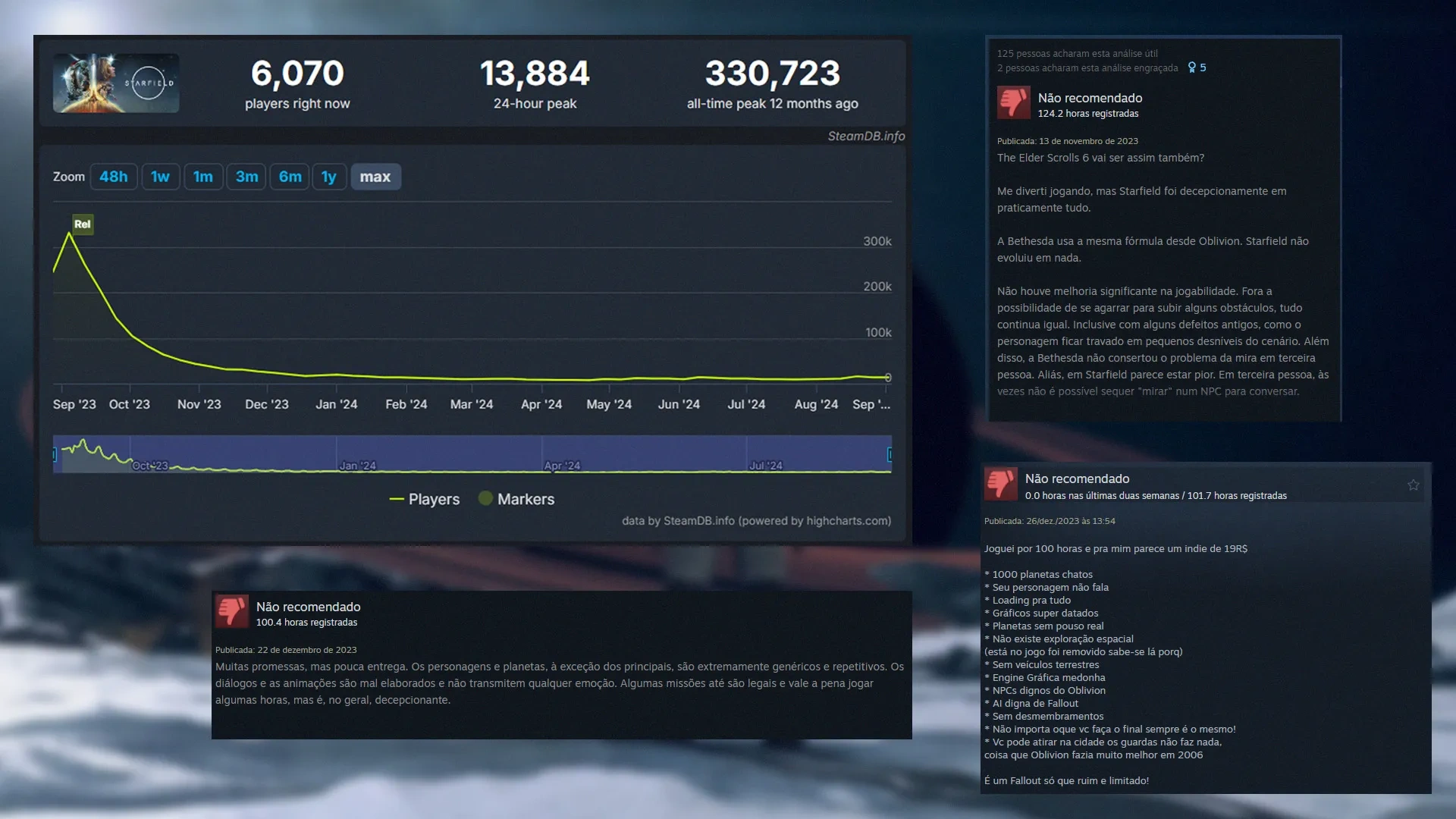Toggle the max zoom view
1456x819 pixels.
[374, 176]
